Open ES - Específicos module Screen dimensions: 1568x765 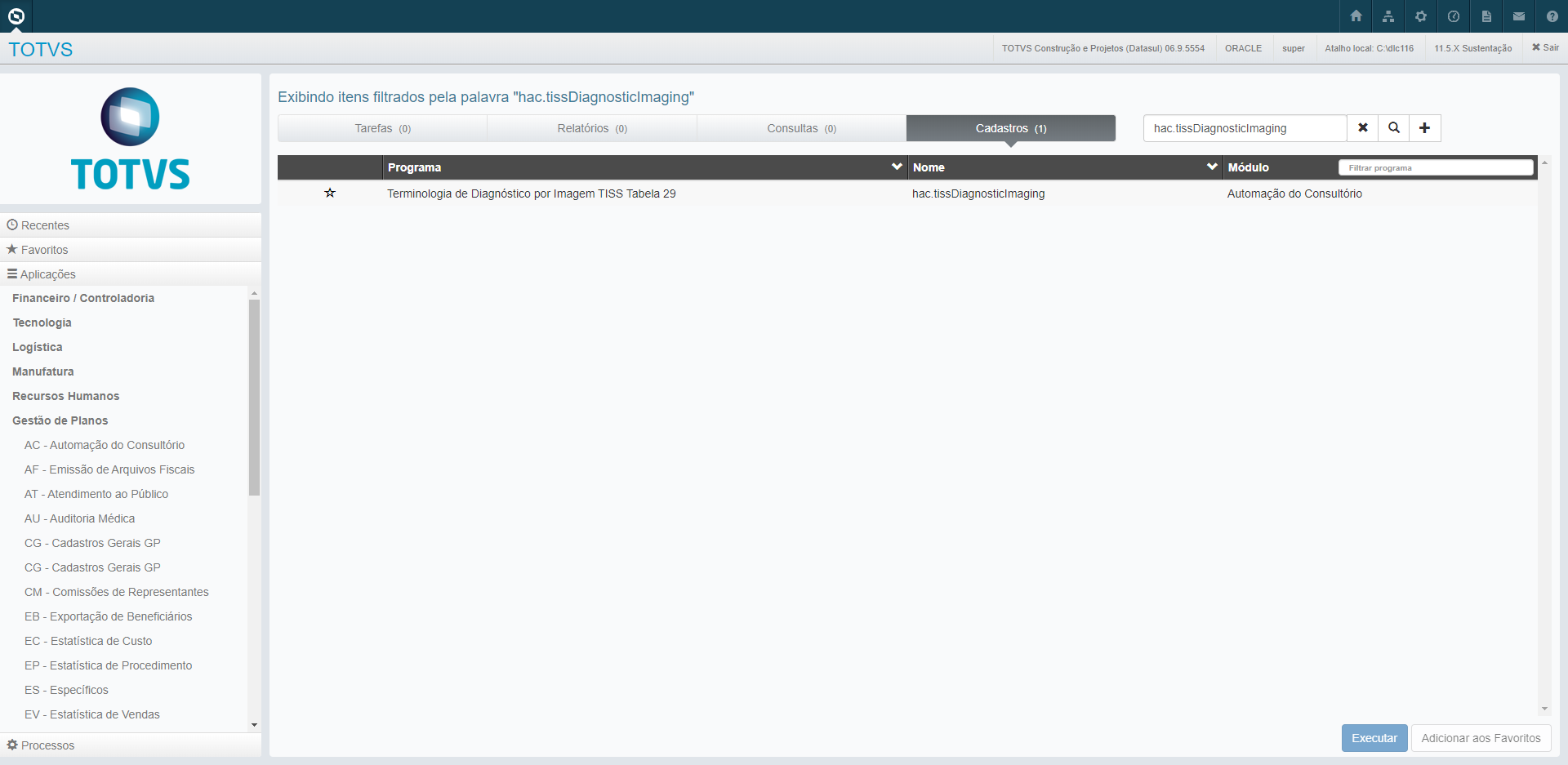coord(66,690)
